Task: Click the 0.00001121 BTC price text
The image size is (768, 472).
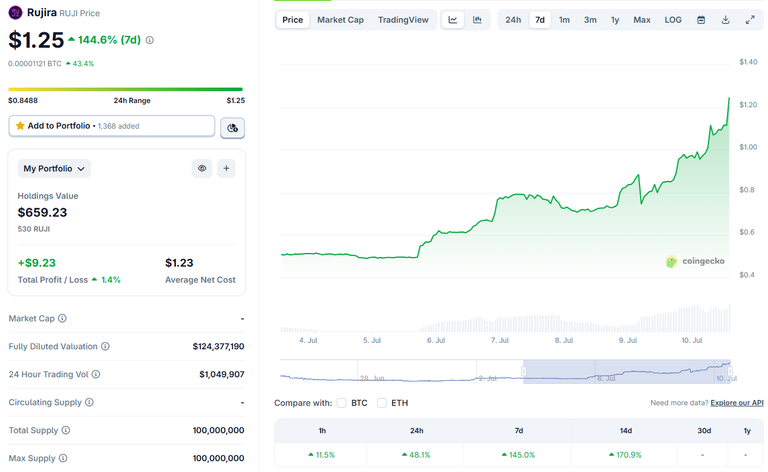Action: coord(35,64)
